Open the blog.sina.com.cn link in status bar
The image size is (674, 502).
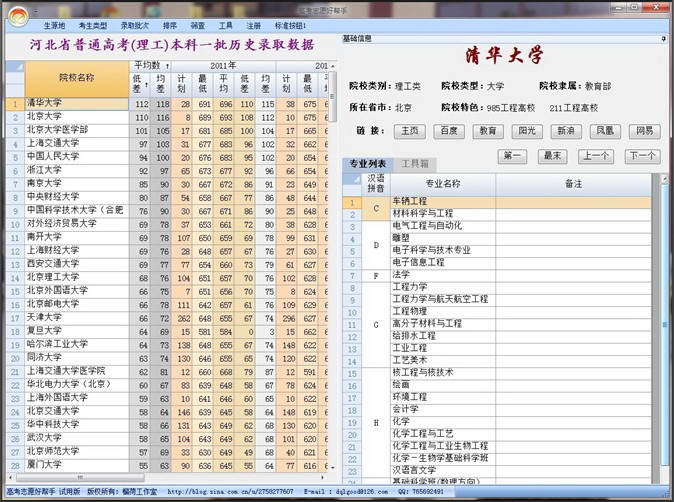coord(230,492)
